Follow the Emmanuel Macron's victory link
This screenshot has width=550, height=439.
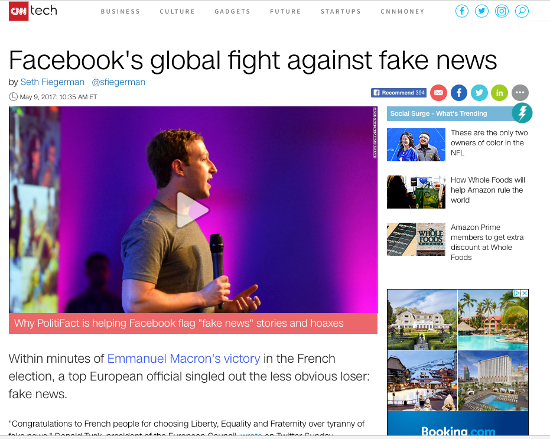(183, 359)
